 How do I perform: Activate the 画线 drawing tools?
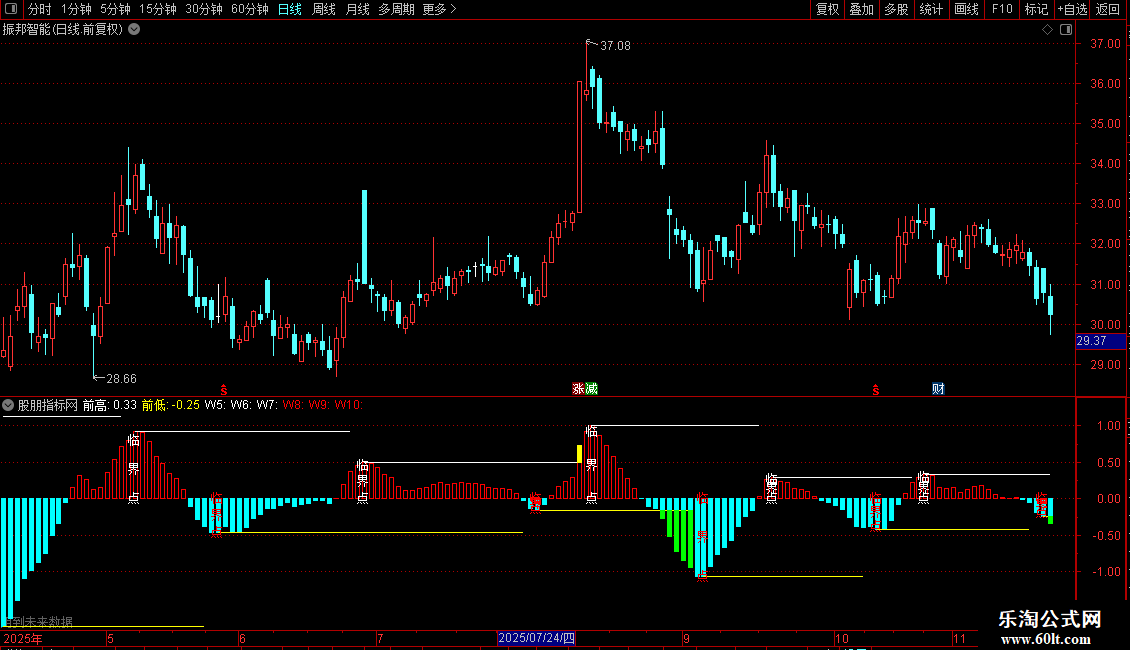[x=966, y=9]
